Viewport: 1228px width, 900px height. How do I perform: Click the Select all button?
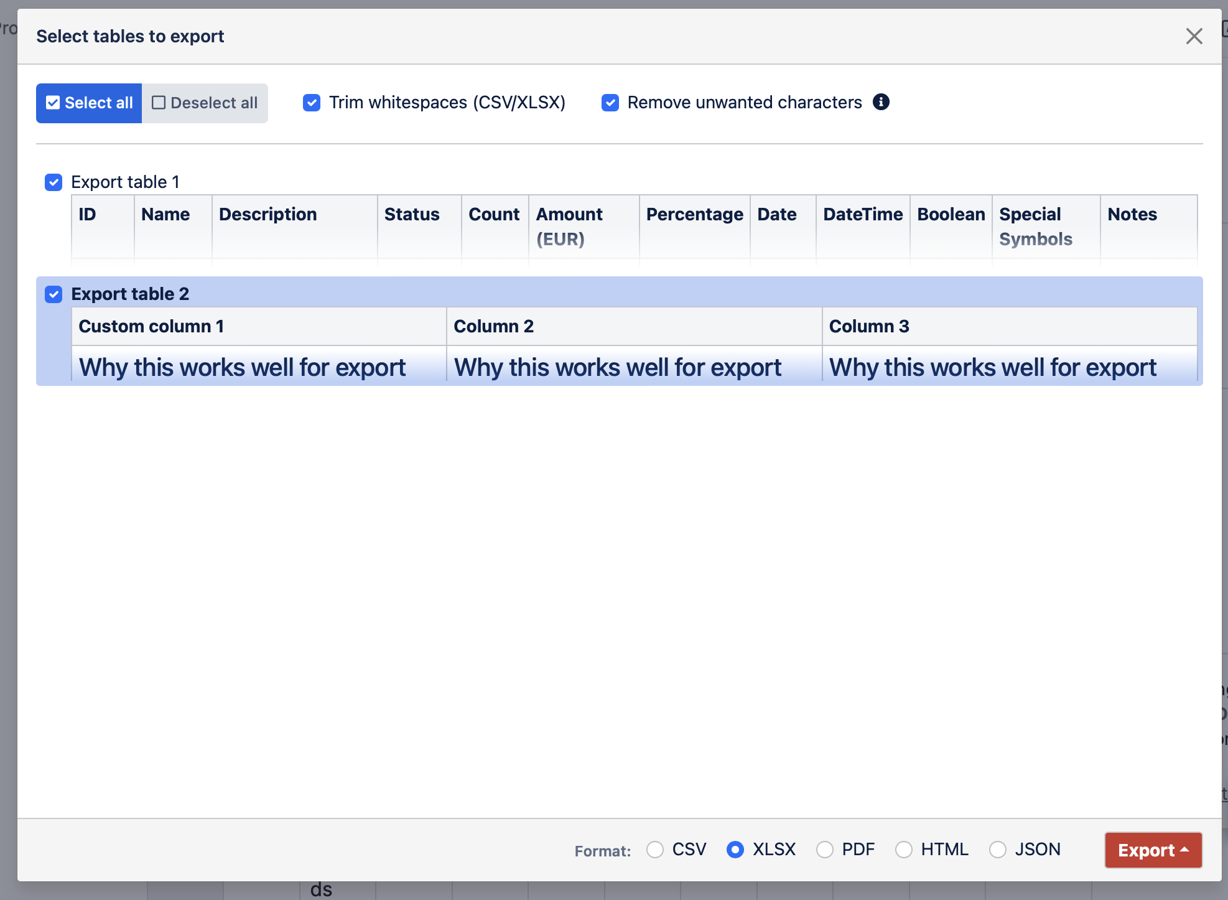[x=89, y=103]
